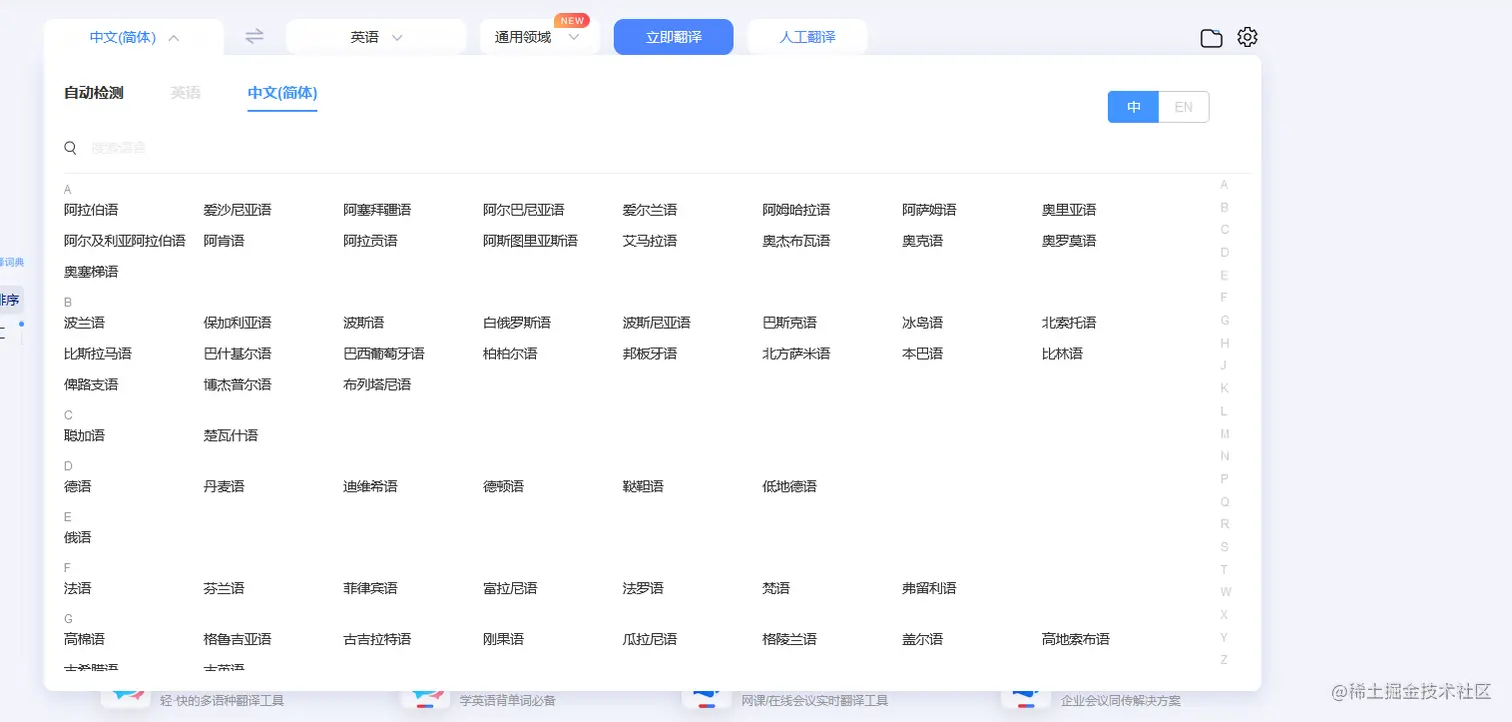1512x722 pixels.
Task: Pick 阿姆哈拉语 in the list
Action: tap(797, 210)
